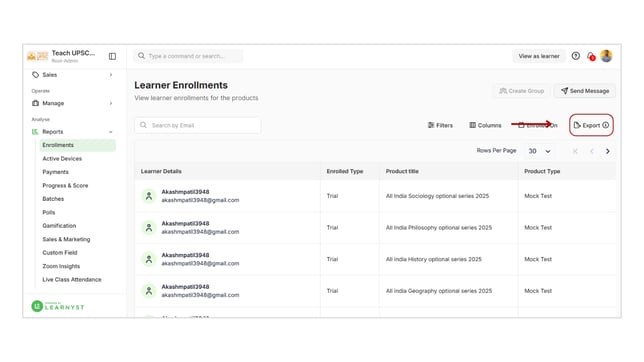Image resolution: width=644 pixels, height=362 pixels.
Task: Click the Product Type column header
Action: click(542, 171)
